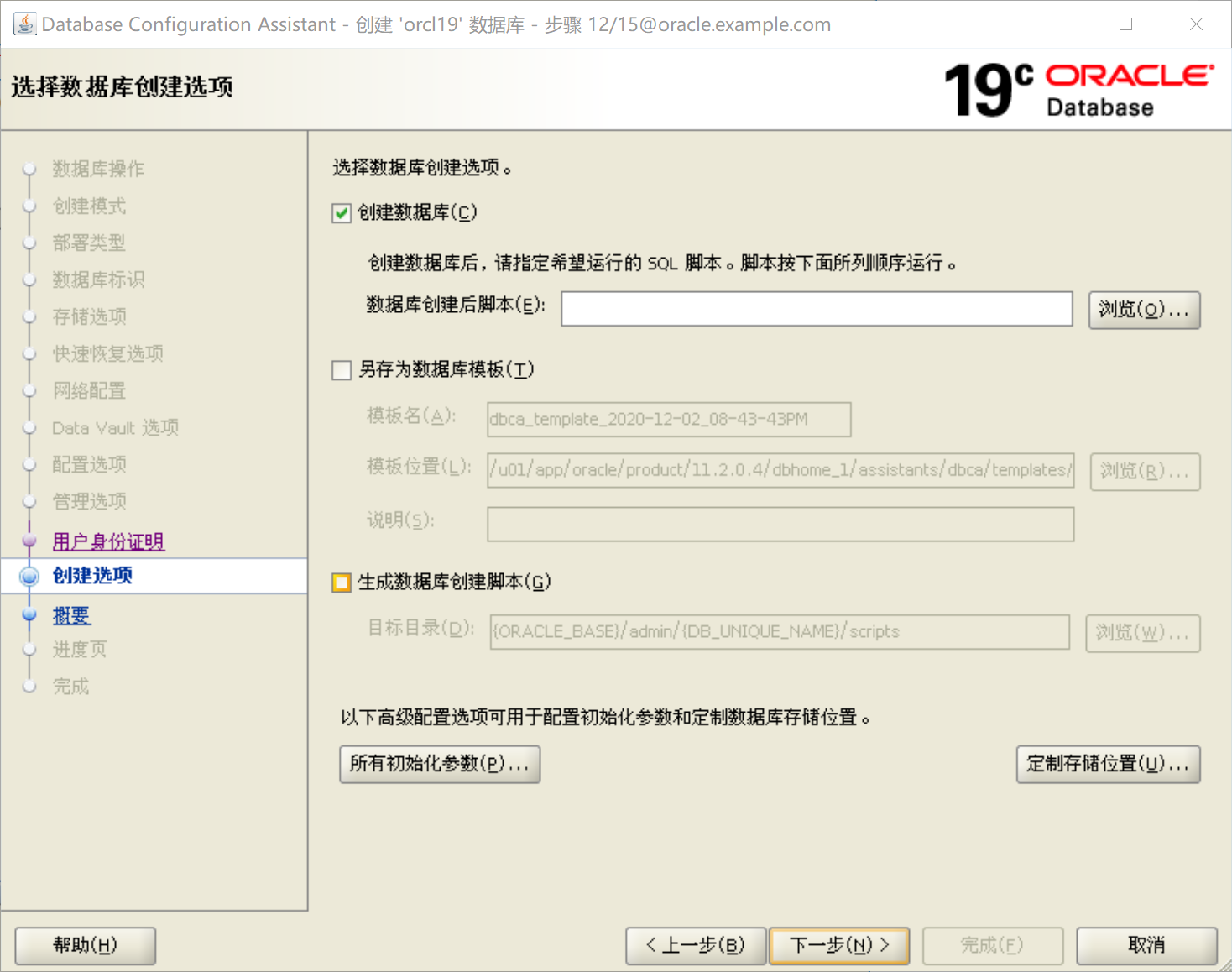This screenshot has height=972, width=1232.
Task: Click the 配置选项 step in sidebar
Action: pyautogui.click(x=89, y=464)
